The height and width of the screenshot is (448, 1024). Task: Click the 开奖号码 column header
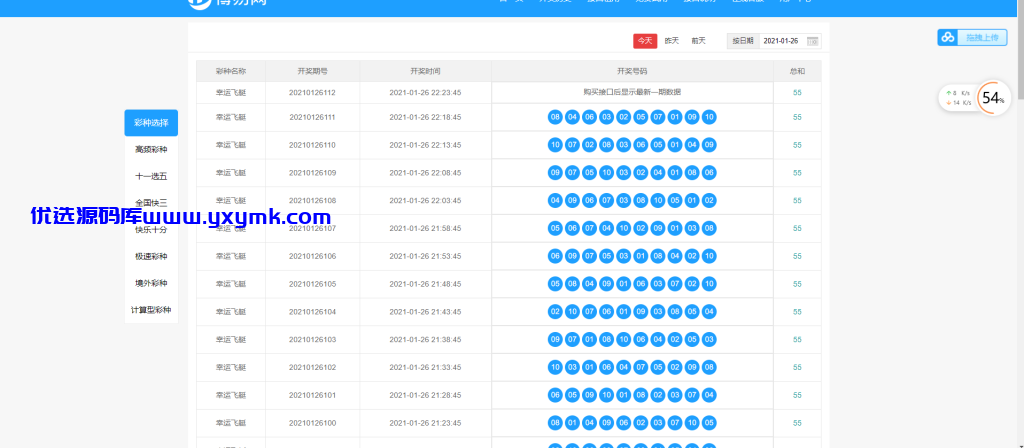(x=632, y=71)
